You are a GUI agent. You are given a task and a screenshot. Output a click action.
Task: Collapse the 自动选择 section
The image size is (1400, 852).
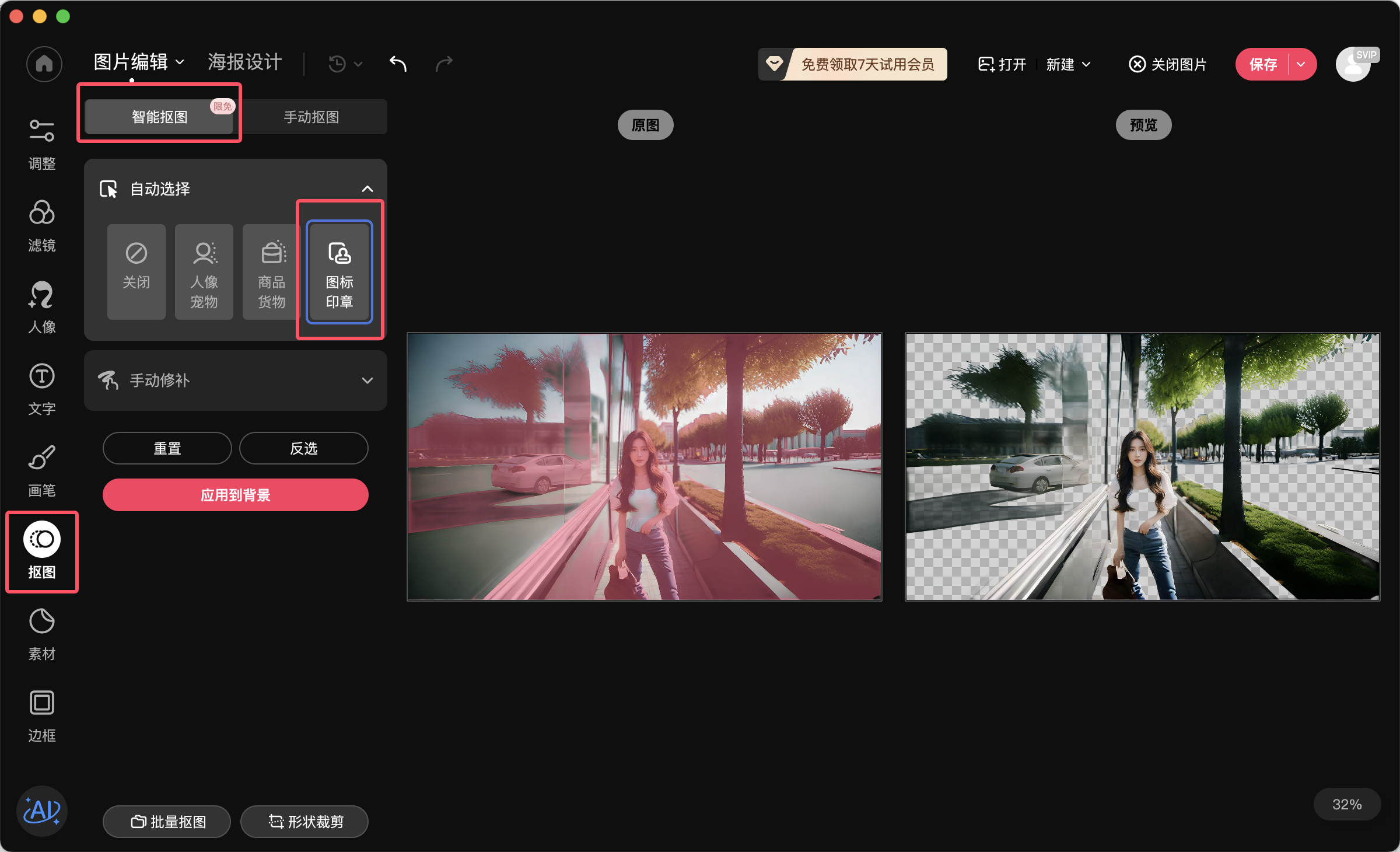click(x=367, y=188)
